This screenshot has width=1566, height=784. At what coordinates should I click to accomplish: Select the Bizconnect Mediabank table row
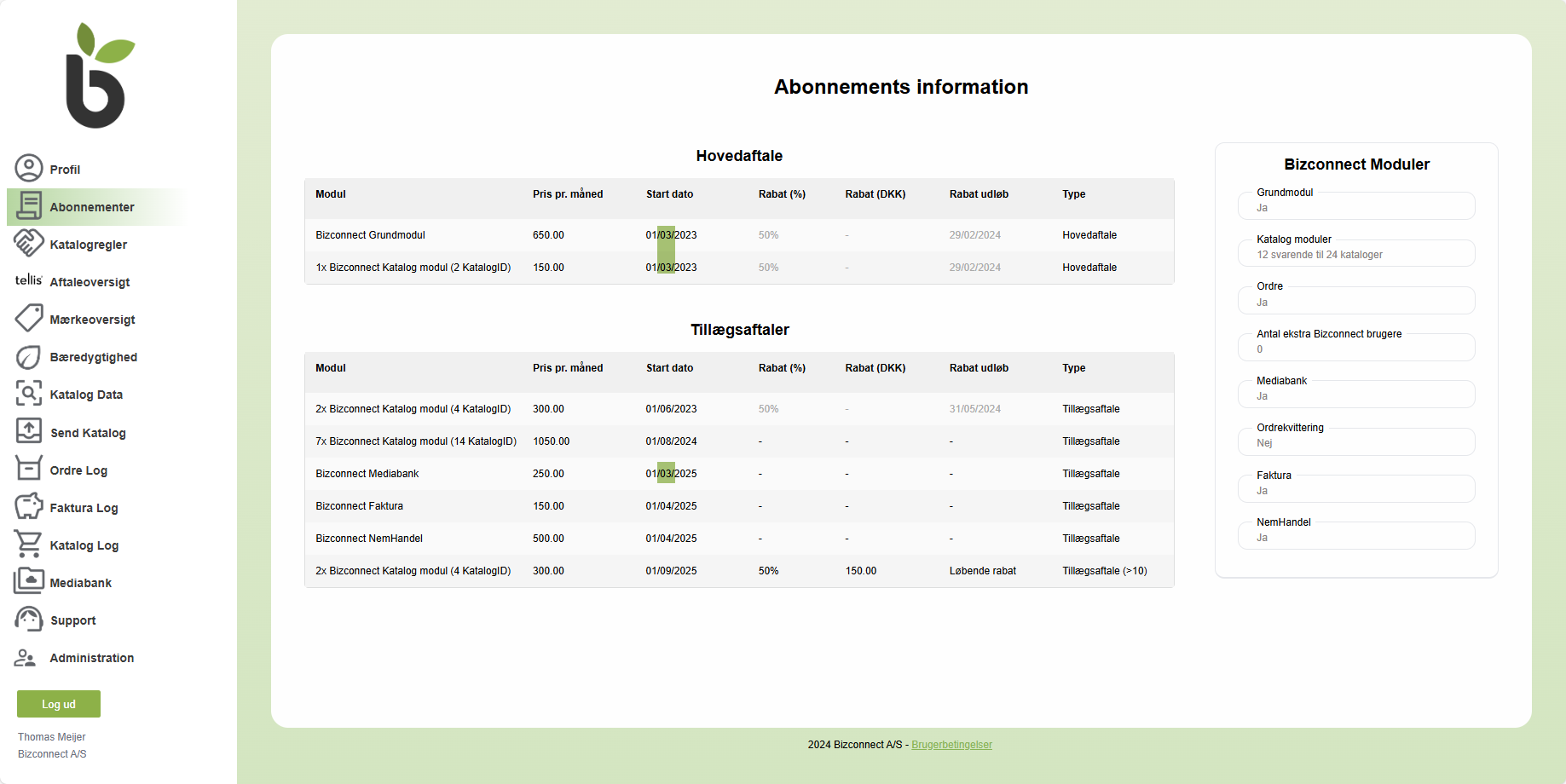point(739,474)
